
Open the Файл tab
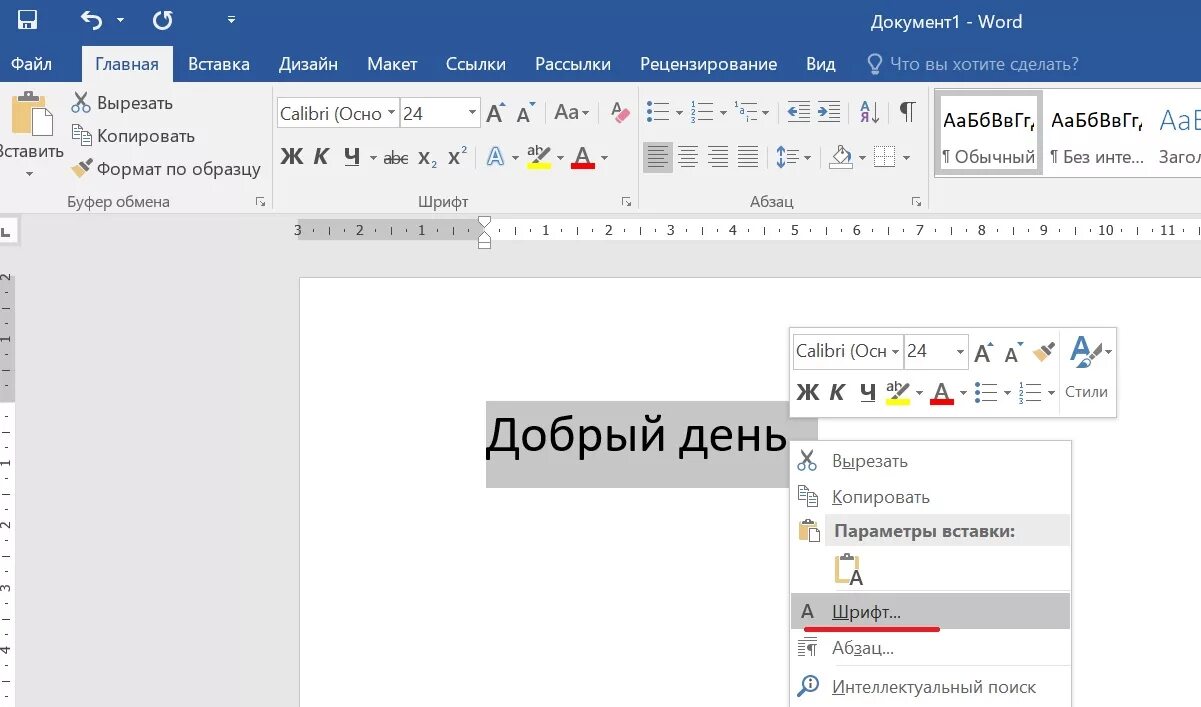[x=32, y=63]
